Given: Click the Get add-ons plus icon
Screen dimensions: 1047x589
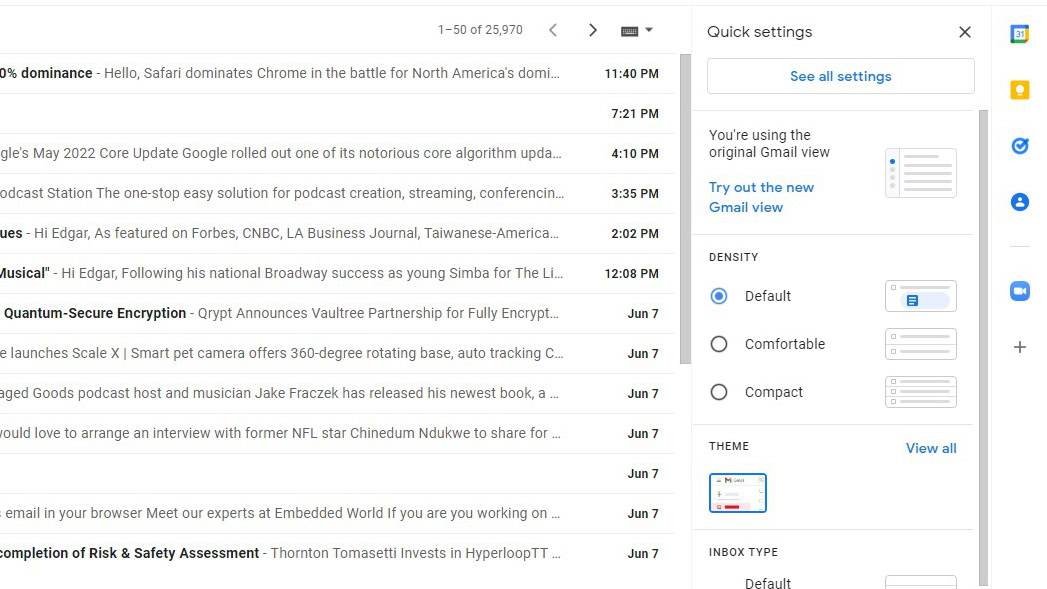Looking at the screenshot, I should (1019, 347).
